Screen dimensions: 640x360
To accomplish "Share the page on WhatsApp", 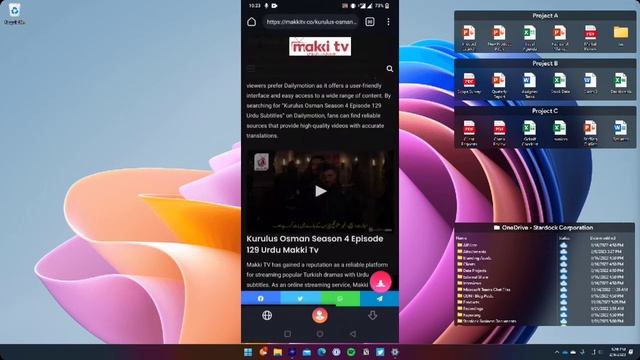I will [x=340, y=299].
